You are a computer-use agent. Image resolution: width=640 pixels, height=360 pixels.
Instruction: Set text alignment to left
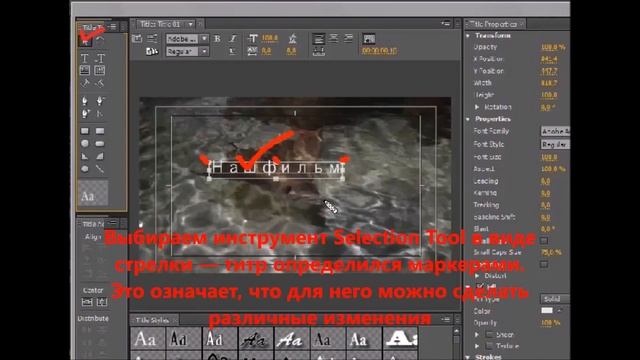(x=319, y=39)
